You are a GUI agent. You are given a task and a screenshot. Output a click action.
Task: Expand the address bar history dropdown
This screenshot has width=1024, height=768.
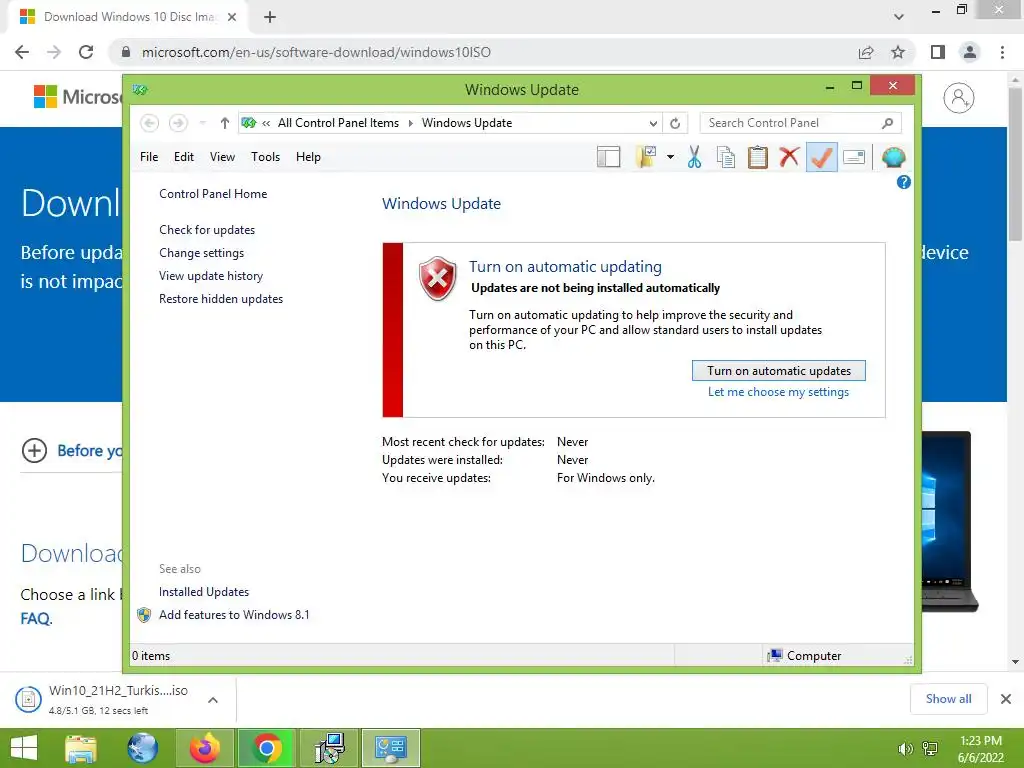click(653, 123)
